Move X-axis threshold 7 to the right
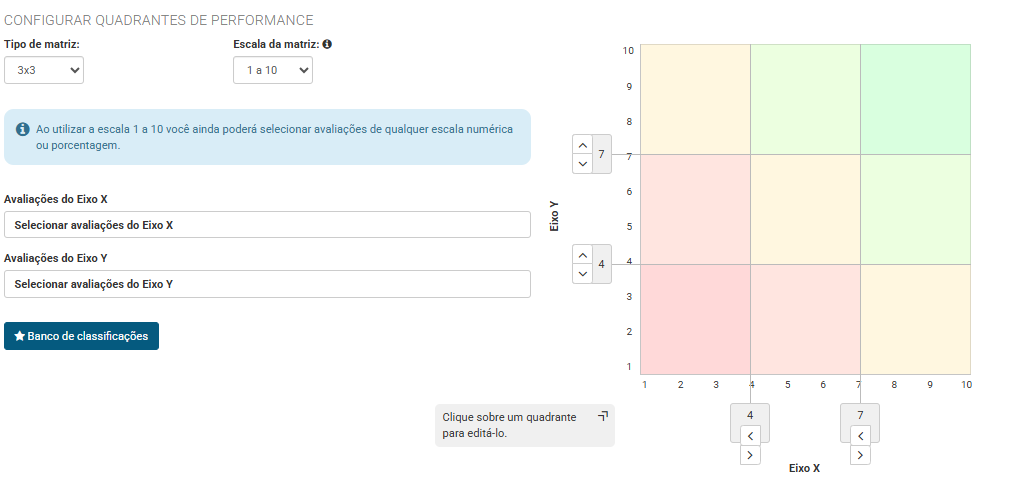Image resolution: width=1021 pixels, height=486 pixels. (861, 455)
